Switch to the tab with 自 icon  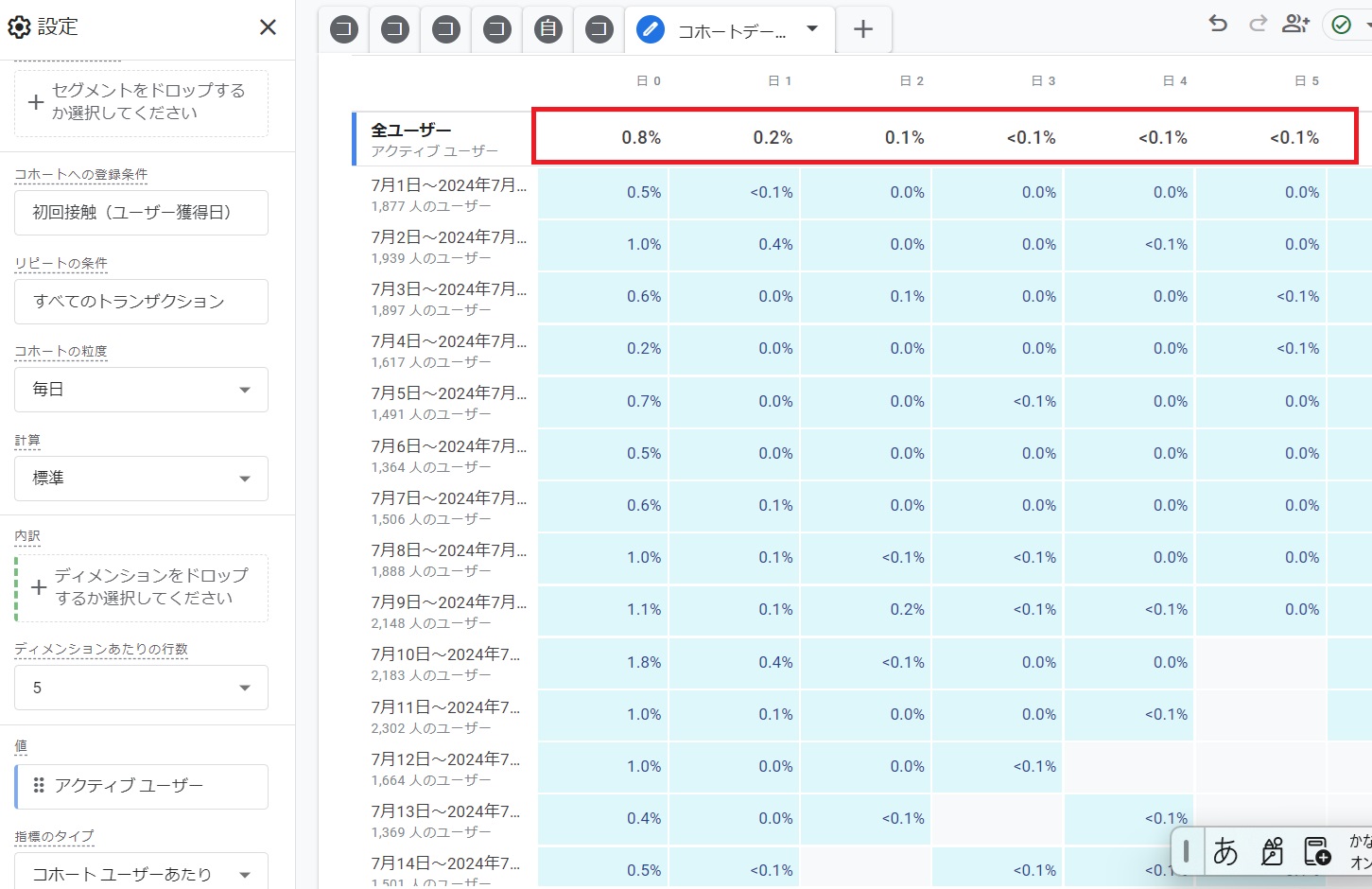(x=547, y=29)
